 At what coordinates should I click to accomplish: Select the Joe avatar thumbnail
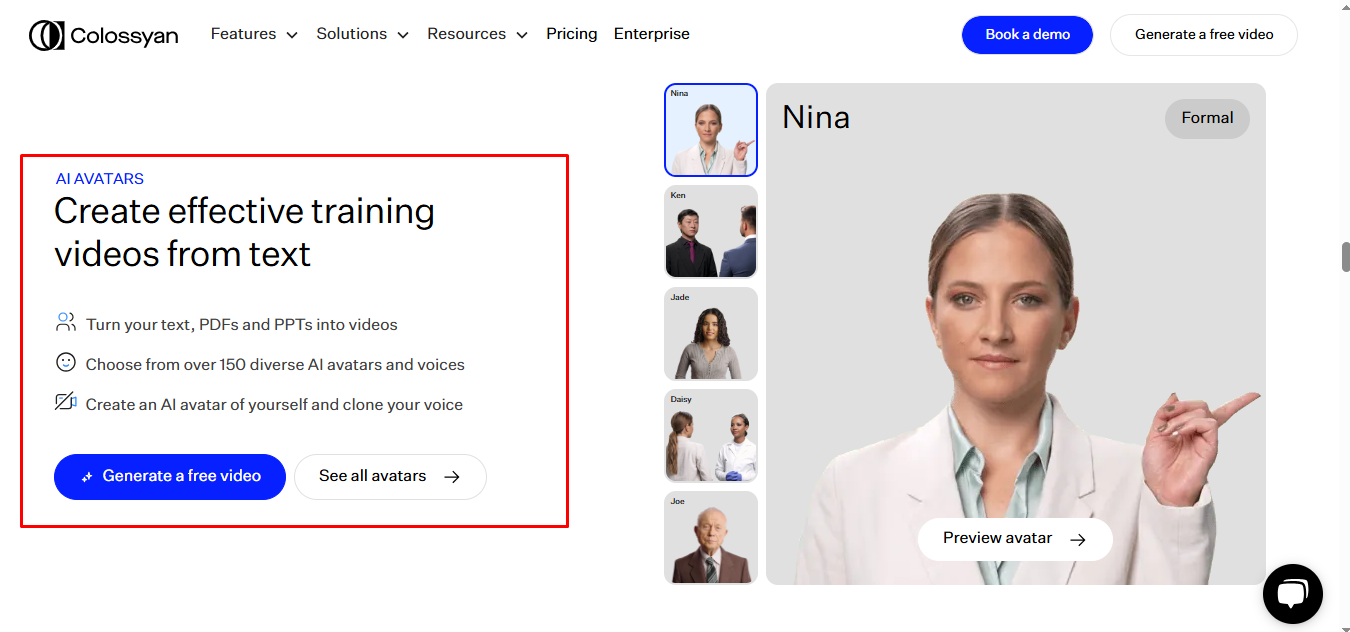point(711,538)
